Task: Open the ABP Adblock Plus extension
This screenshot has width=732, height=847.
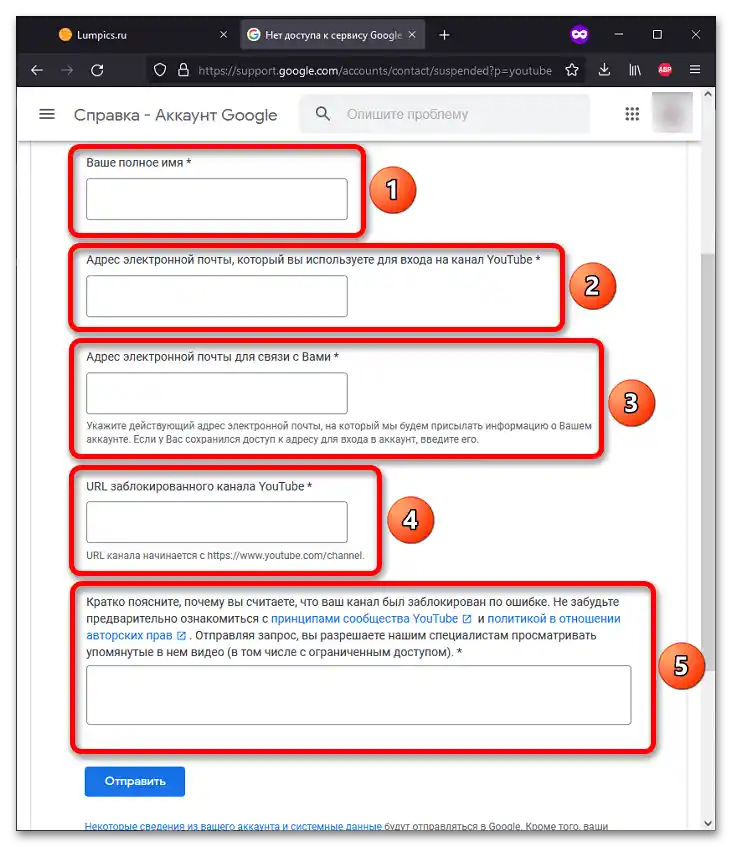Action: (665, 70)
